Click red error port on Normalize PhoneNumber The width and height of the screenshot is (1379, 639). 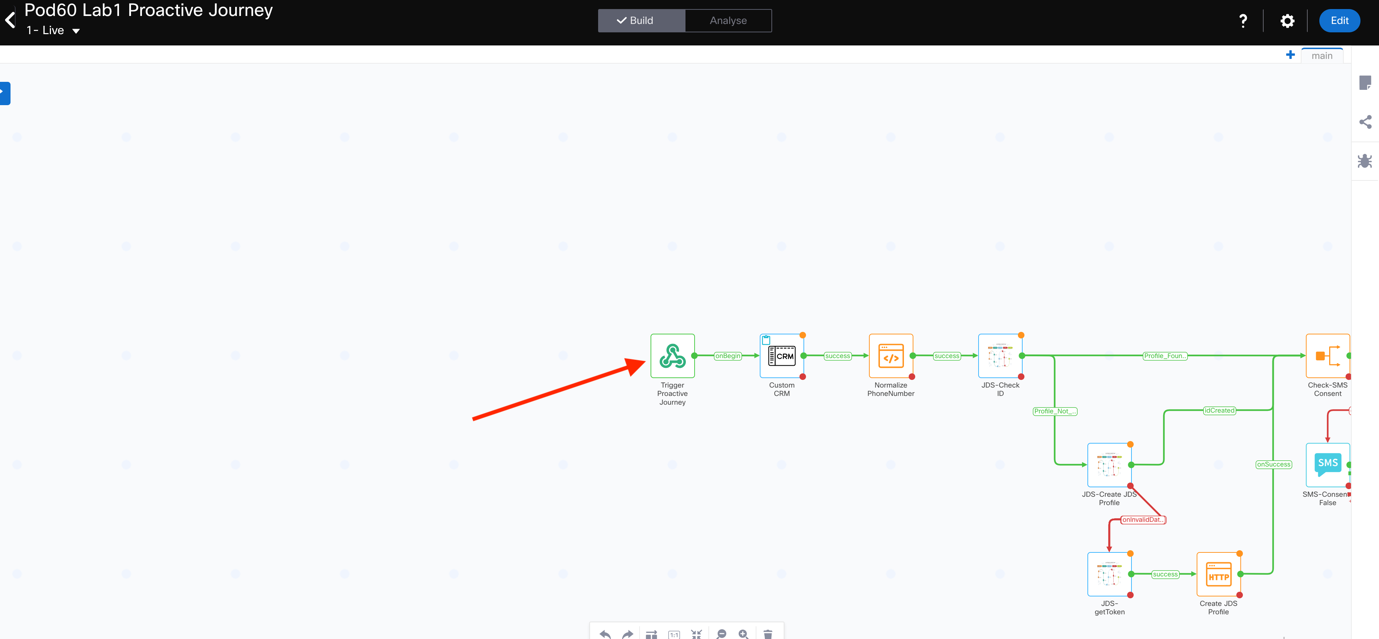pos(912,377)
